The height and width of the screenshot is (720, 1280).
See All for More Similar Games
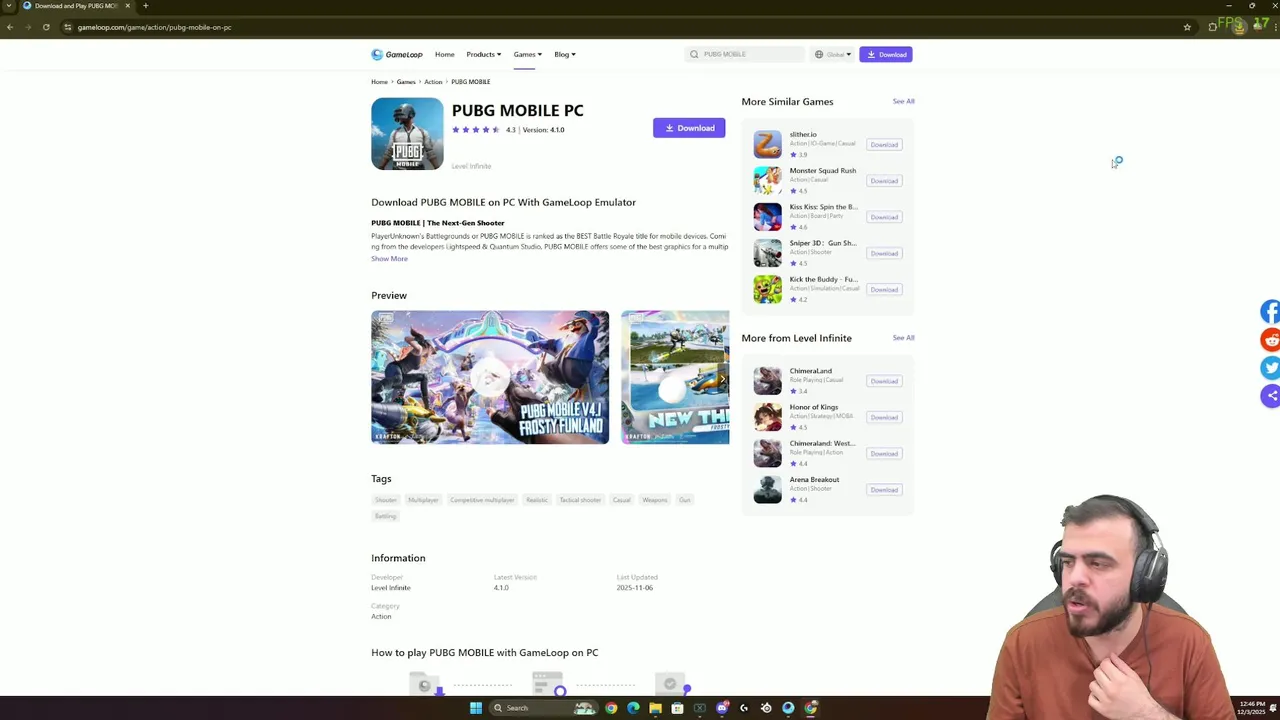coord(903,101)
